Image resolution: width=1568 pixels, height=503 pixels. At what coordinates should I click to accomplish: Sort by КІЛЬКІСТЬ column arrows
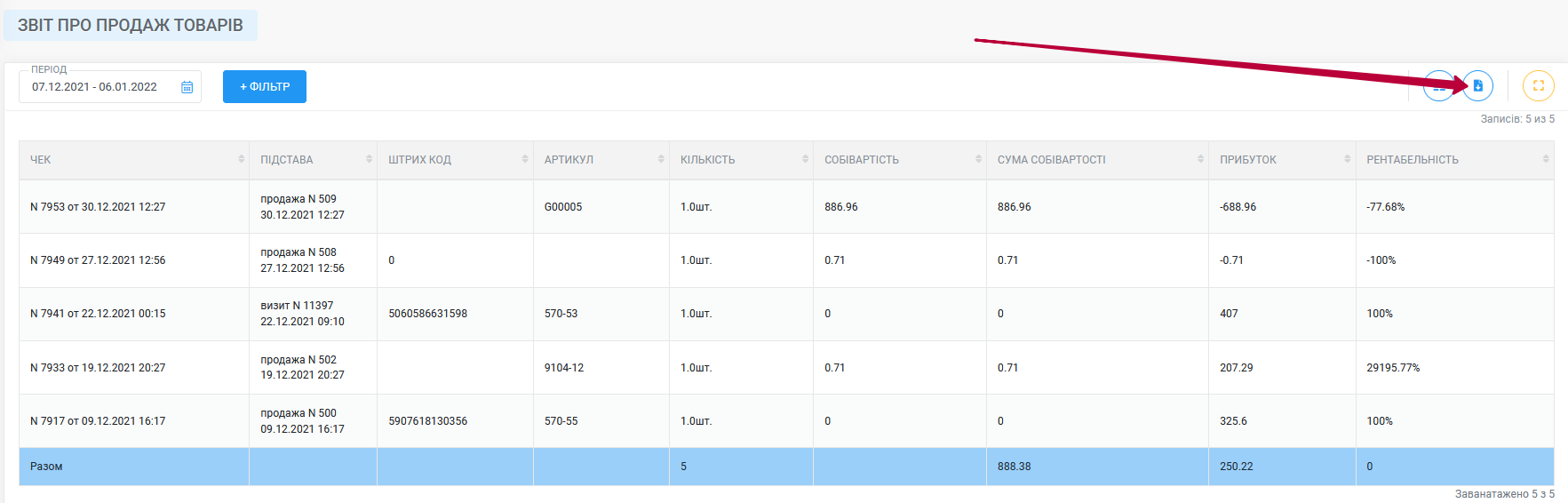[806, 159]
